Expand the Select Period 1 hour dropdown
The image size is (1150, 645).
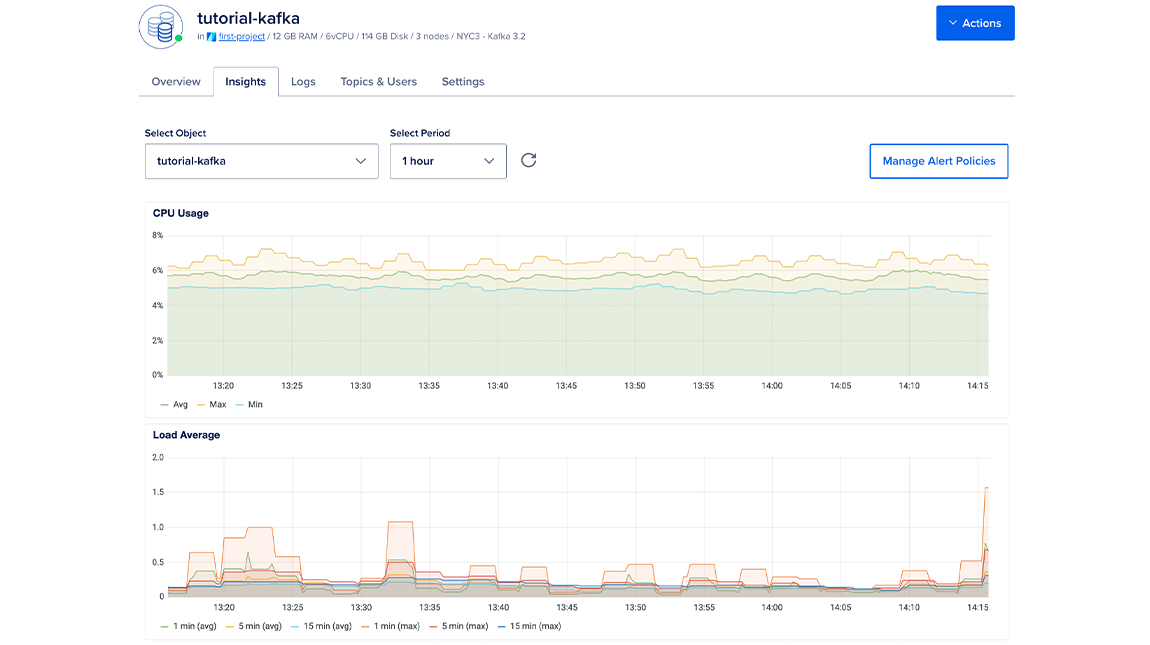click(x=447, y=161)
